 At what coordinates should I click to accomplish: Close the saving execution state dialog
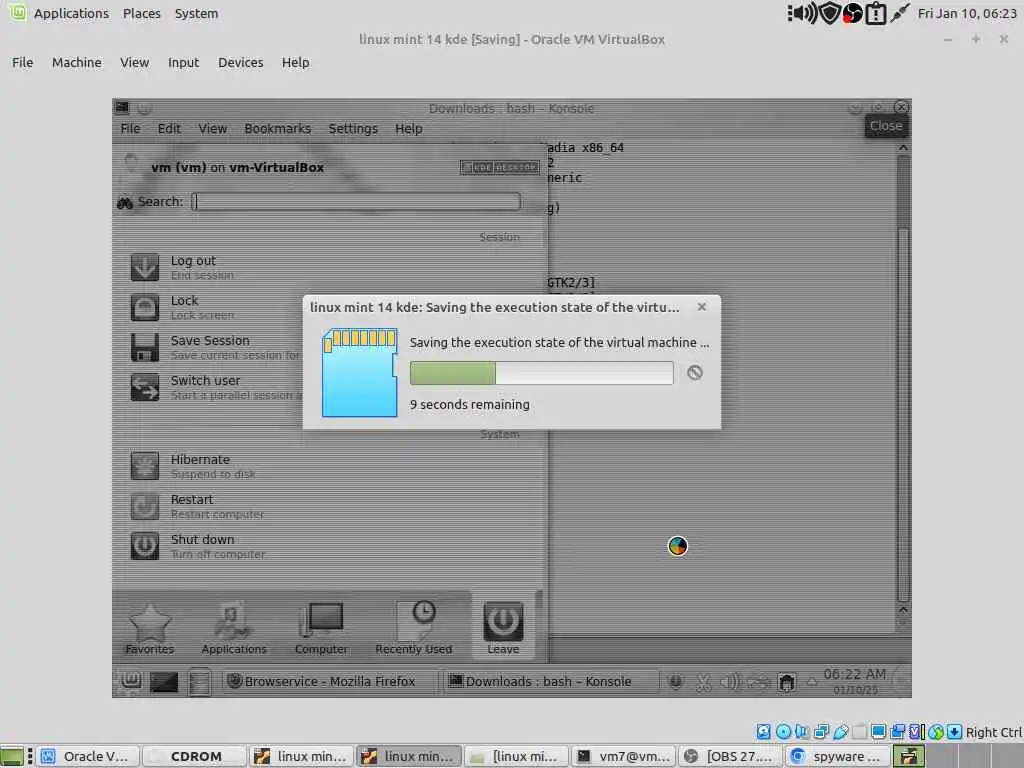(x=701, y=307)
